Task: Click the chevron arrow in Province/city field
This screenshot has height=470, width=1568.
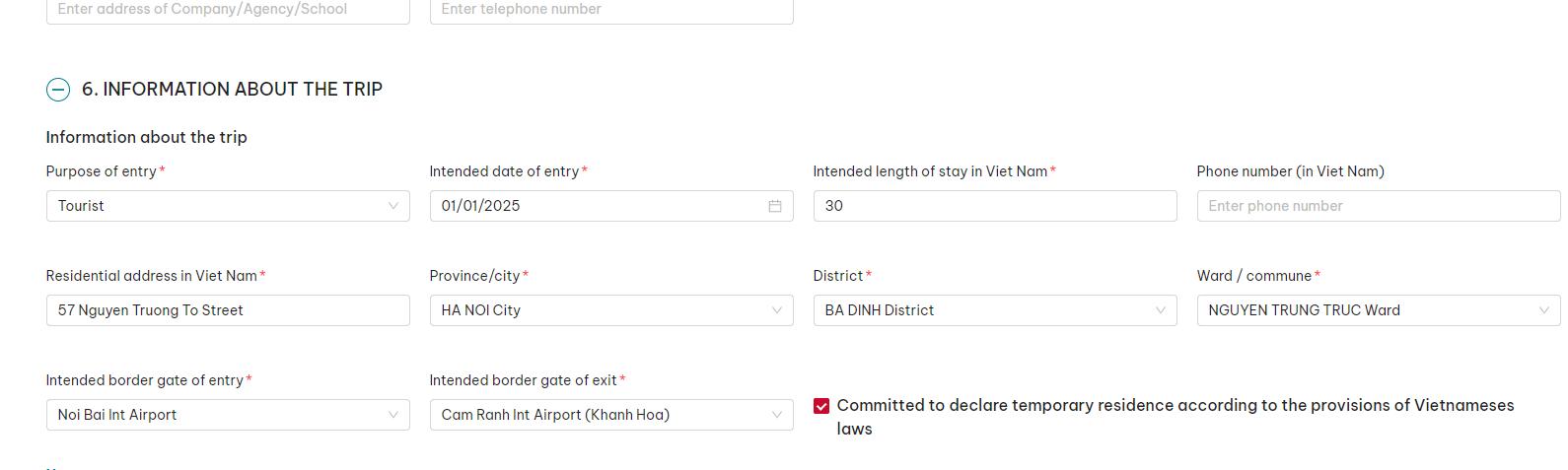Action: [776, 310]
